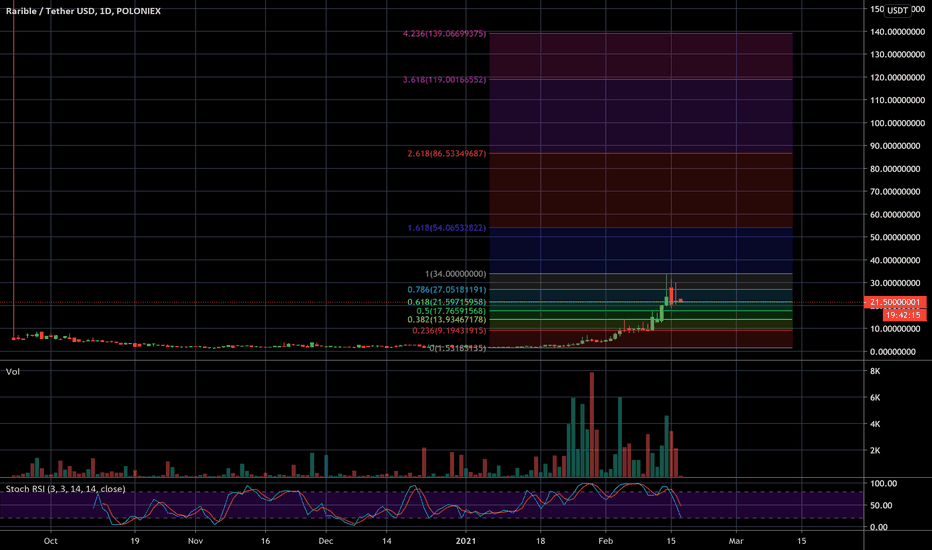932x550 pixels.
Task: Click the Nov date on time axis
Action: [195, 541]
